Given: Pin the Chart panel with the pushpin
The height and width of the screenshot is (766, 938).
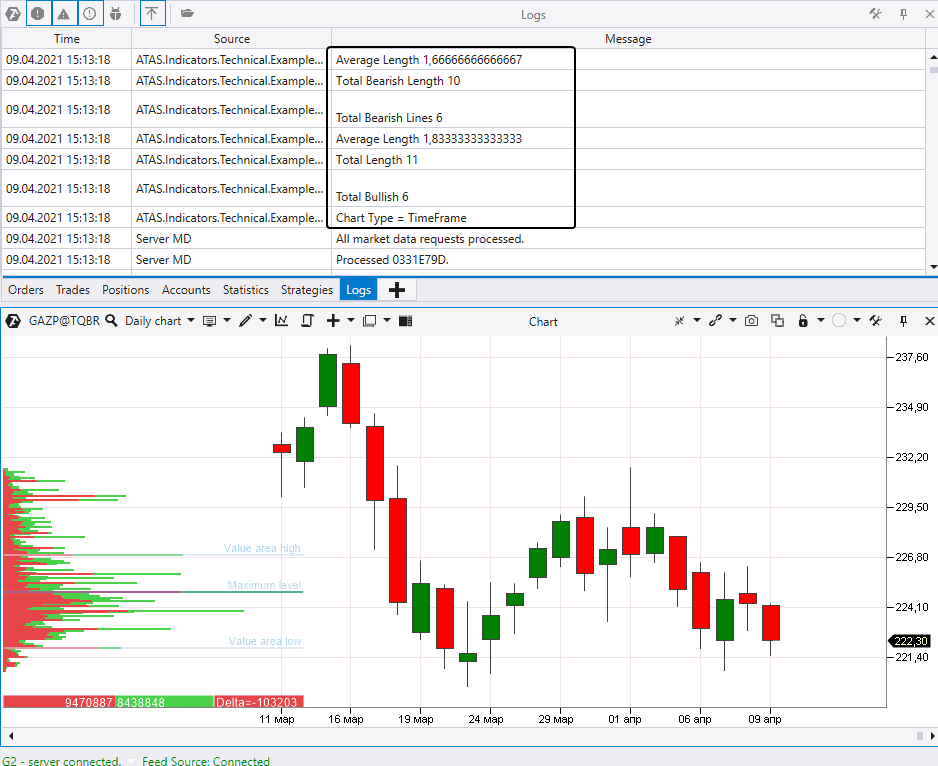Looking at the screenshot, I should click(x=903, y=321).
